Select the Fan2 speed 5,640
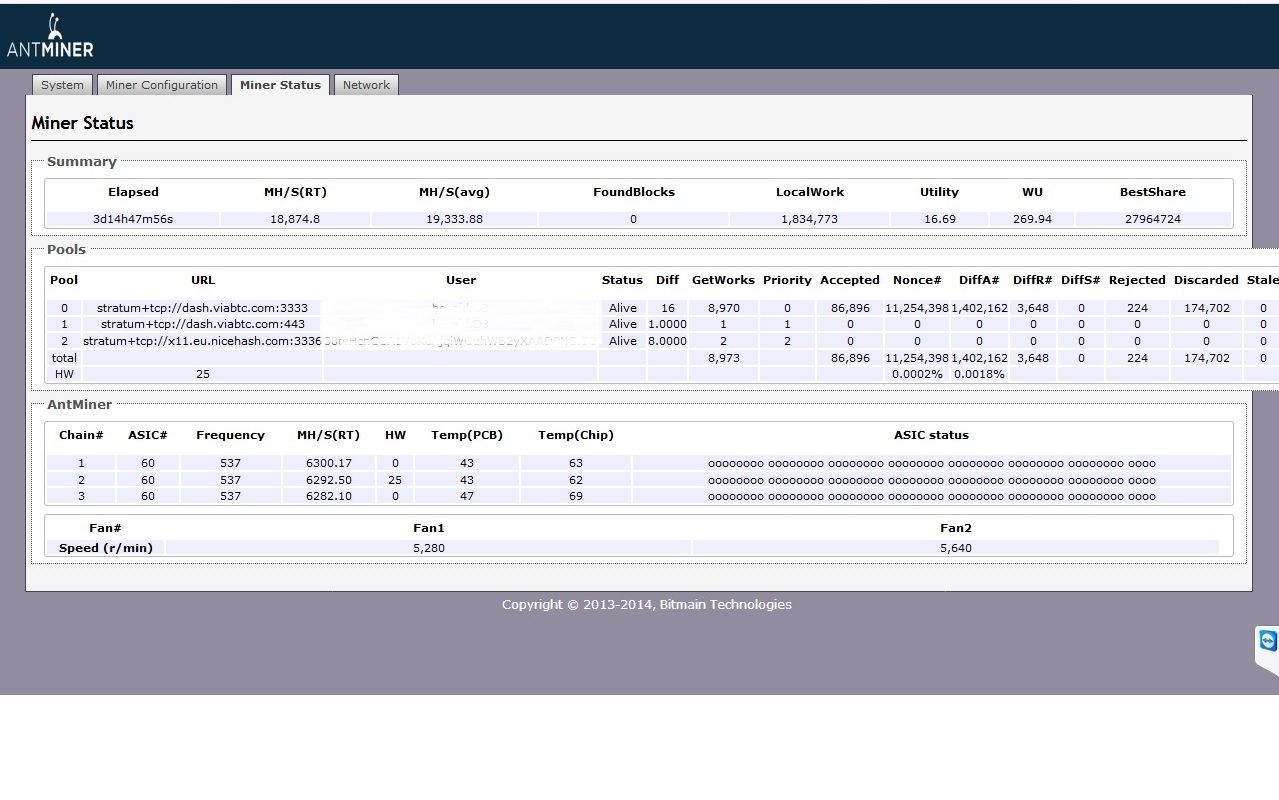1279x800 pixels. pos(956,548)
